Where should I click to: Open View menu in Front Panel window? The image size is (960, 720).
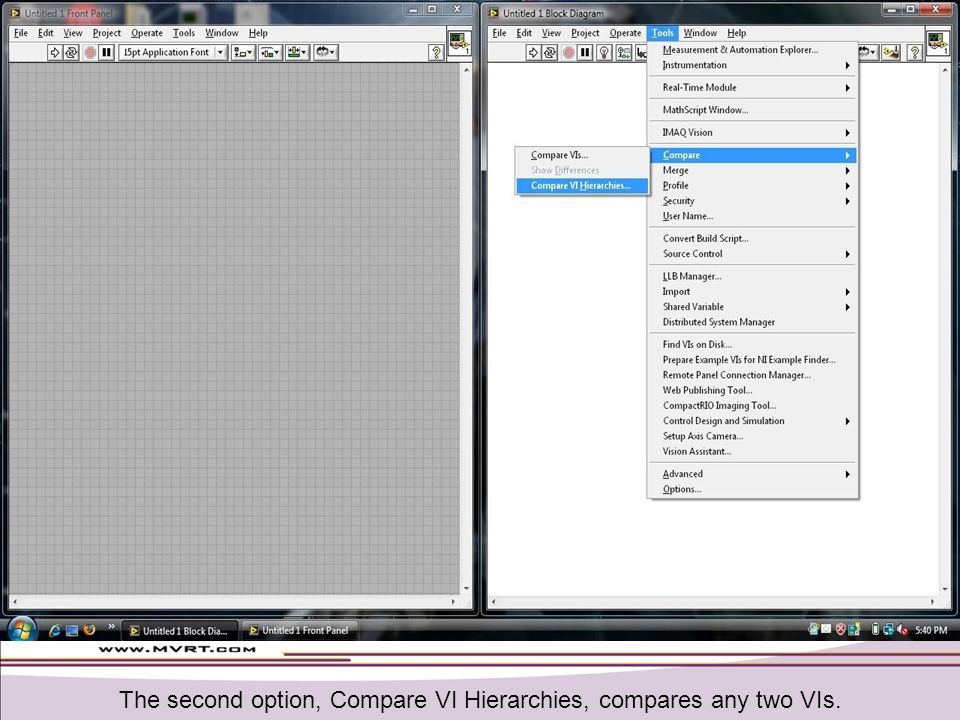pos(73,33)
